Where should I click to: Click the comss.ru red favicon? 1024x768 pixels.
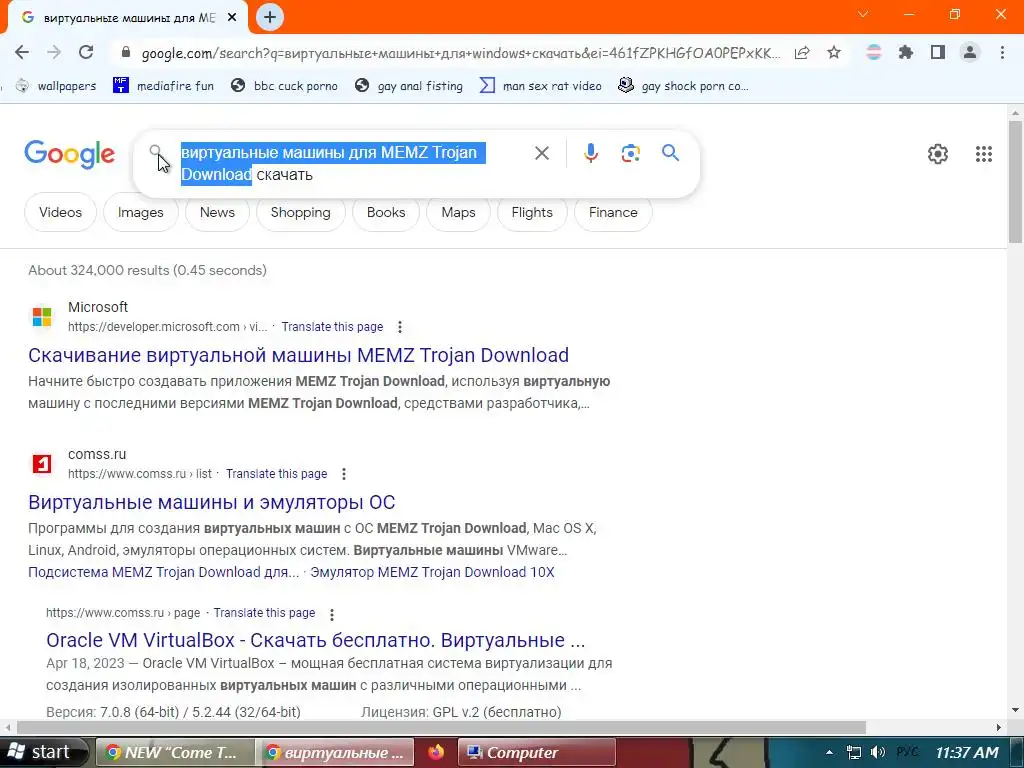(x=42, y=464)
